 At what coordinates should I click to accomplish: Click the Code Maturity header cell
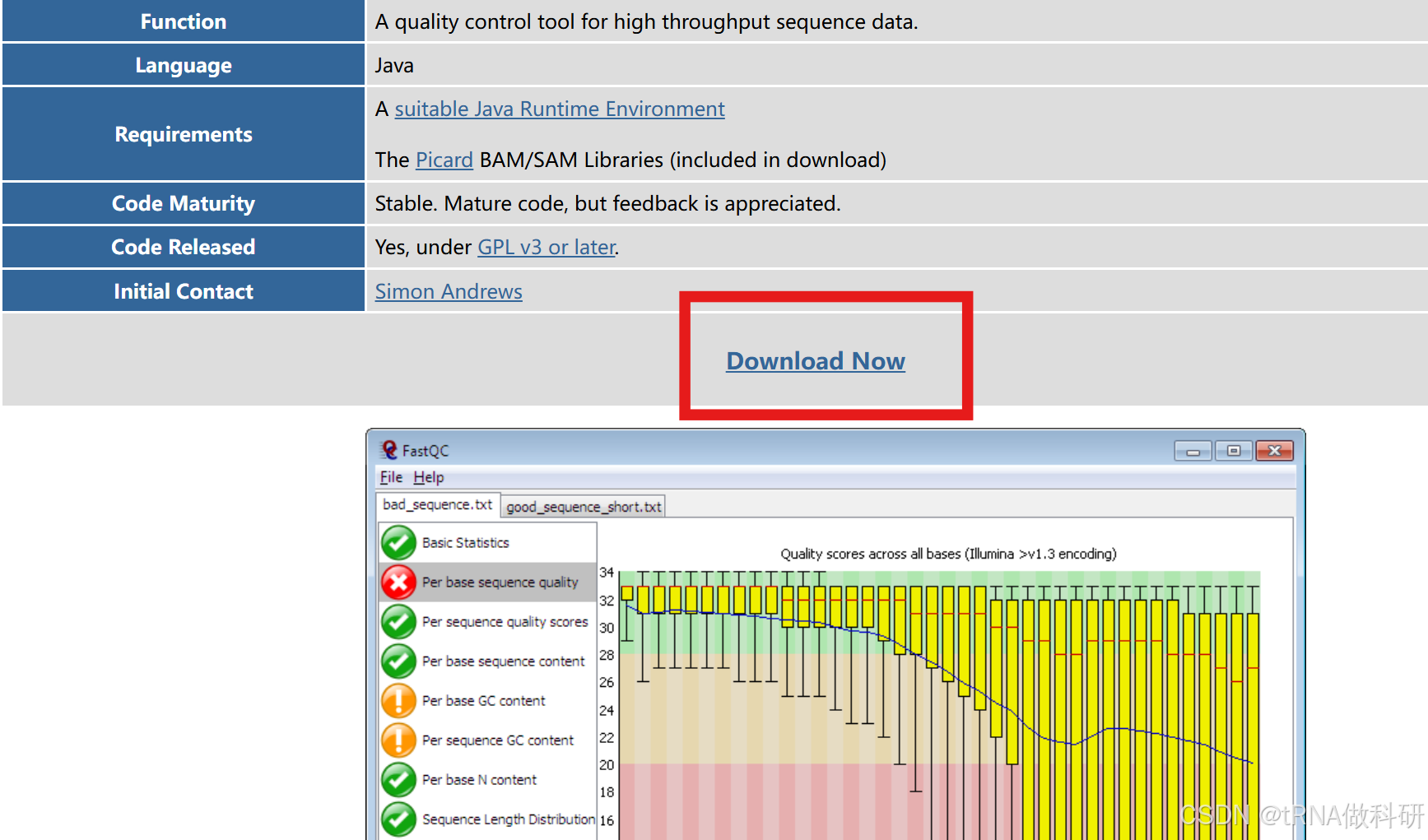point(184,203)
